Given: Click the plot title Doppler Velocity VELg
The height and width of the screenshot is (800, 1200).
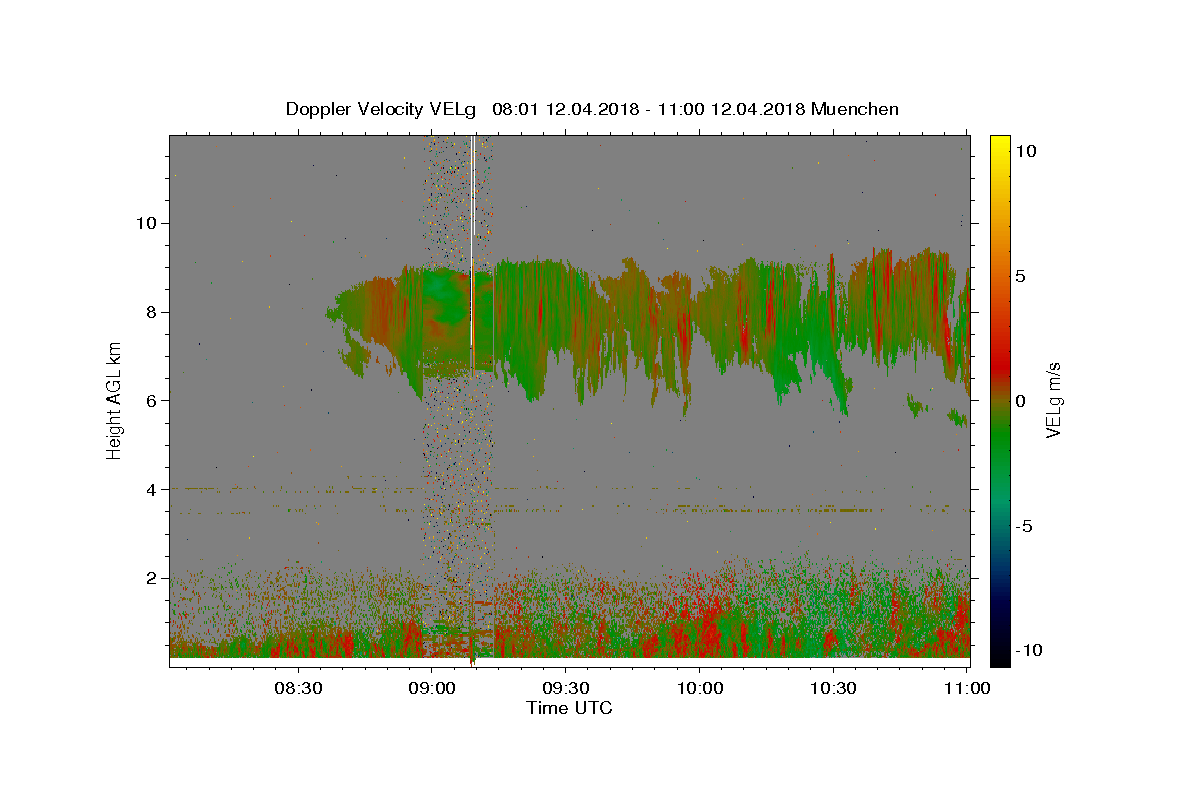Looking at the screenshot, I should (381, 109).
